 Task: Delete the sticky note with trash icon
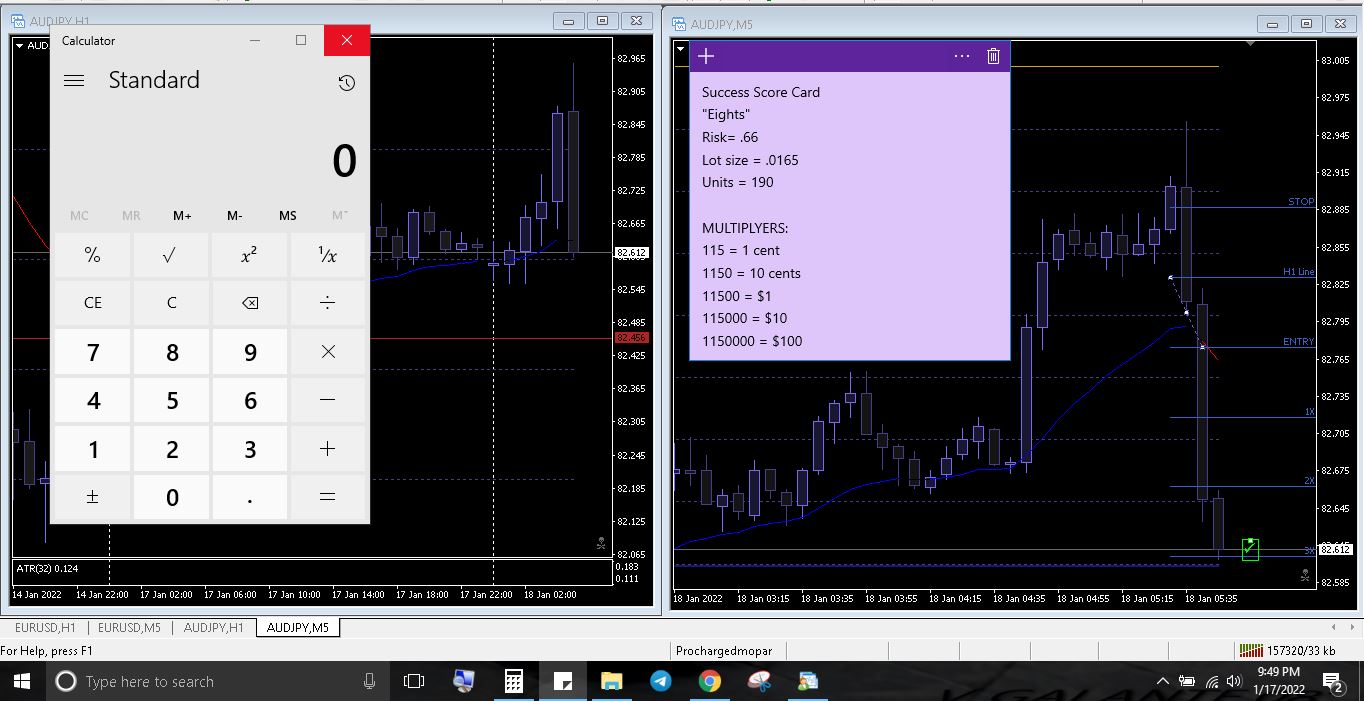993,56
